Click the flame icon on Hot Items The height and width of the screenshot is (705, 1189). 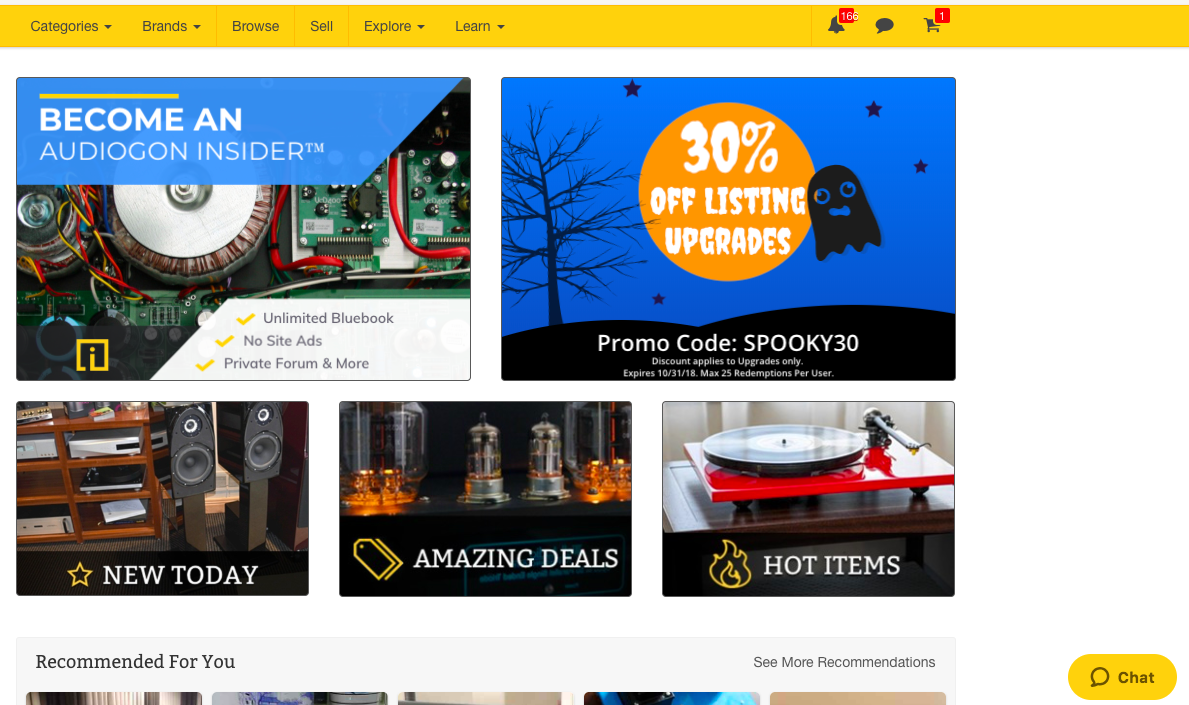(729, 564)
